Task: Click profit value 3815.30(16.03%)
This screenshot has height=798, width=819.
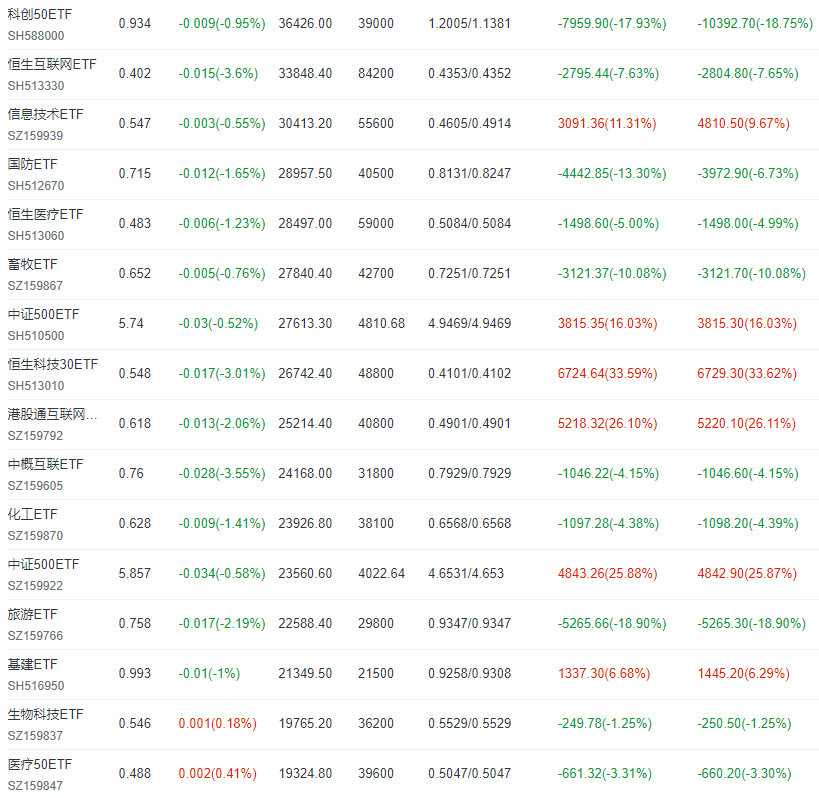Action: click(x=747, y=323)
